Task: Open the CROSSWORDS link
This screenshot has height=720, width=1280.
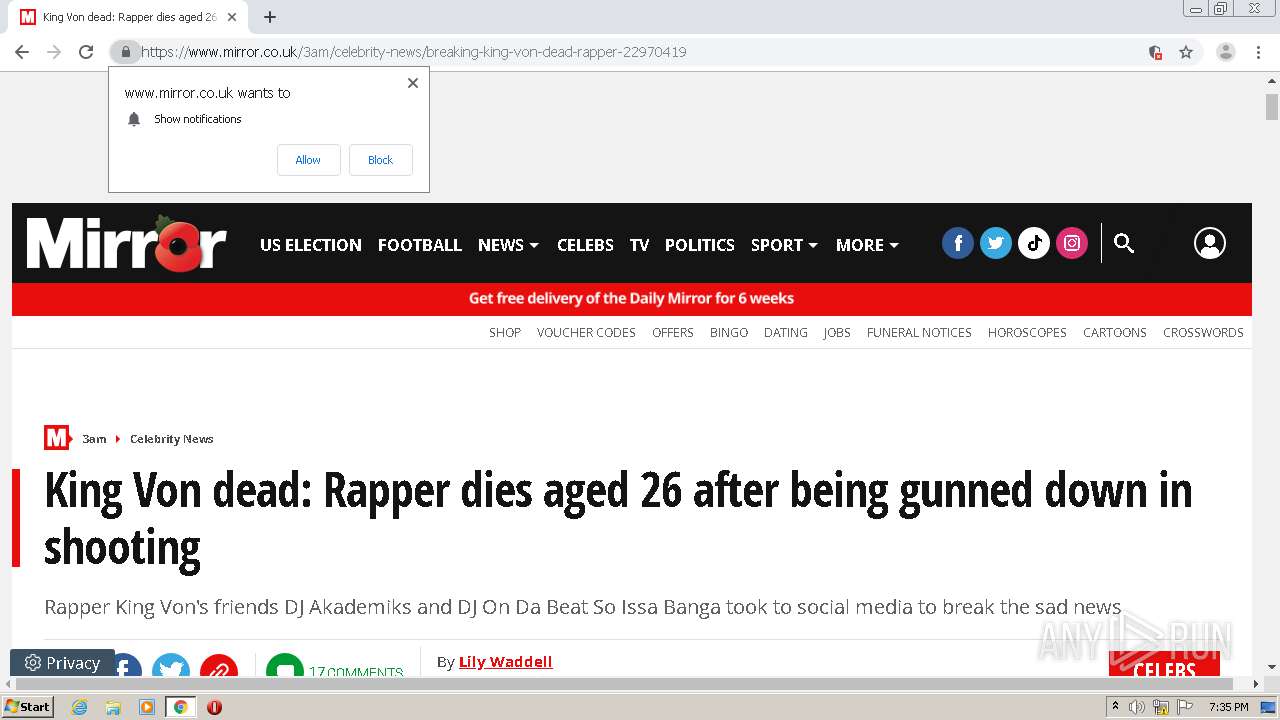Action: [1203, 333]
